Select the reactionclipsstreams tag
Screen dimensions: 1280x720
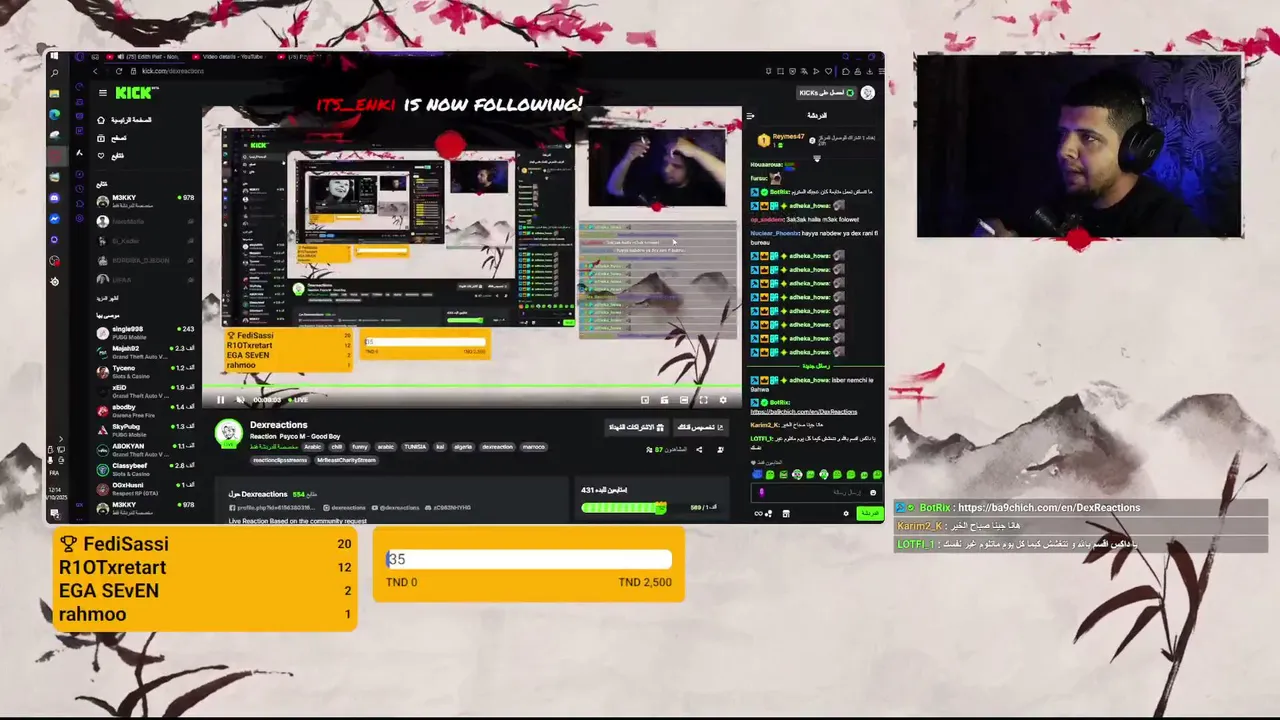(280, 460)
